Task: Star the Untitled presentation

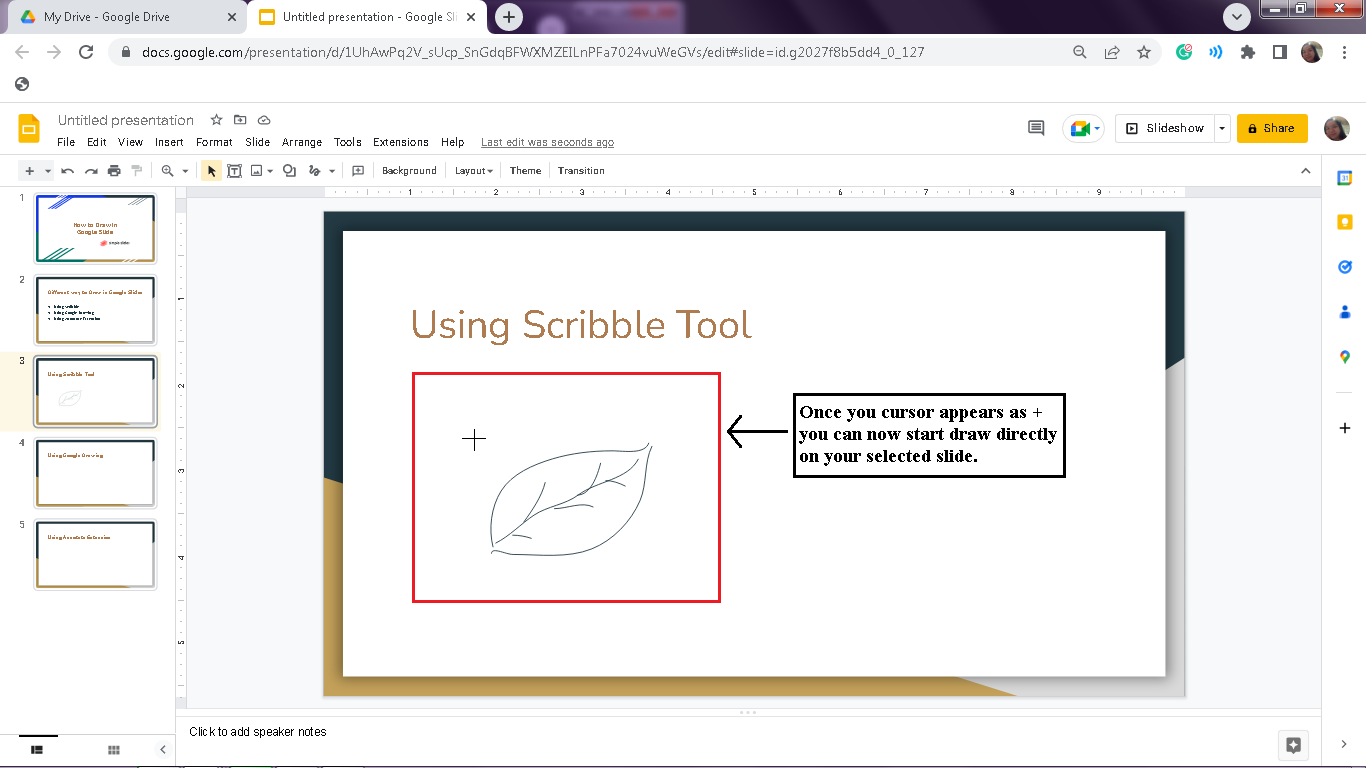Action: pyautogui.click(x=216, y=120)
